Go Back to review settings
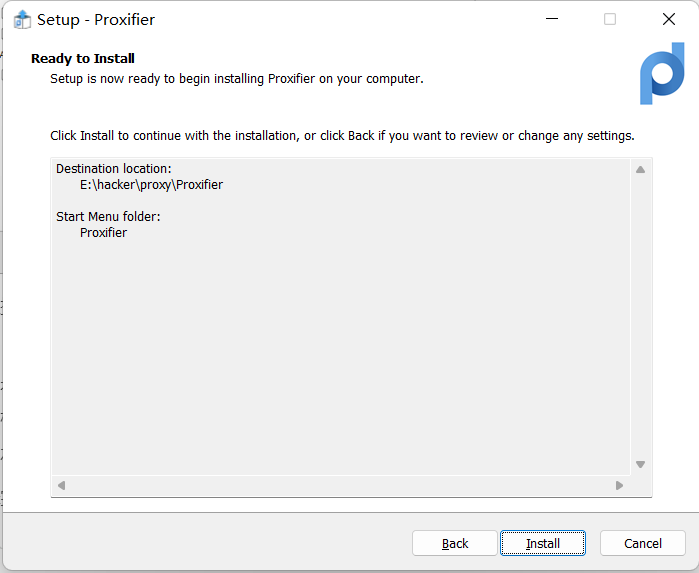The image size is (699, 573). (x=455, y=543)
